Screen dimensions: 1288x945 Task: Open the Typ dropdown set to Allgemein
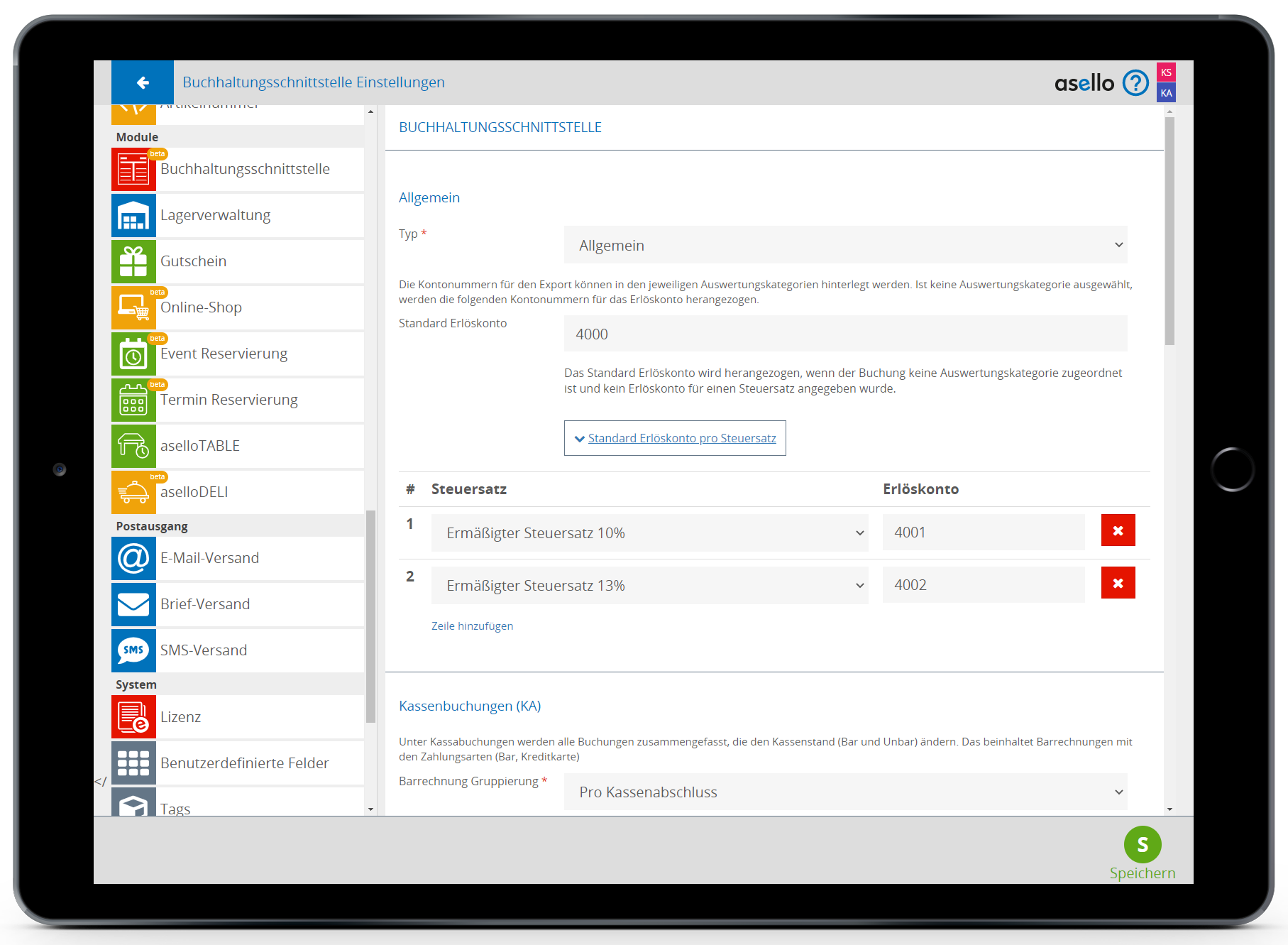click(845, 246)
